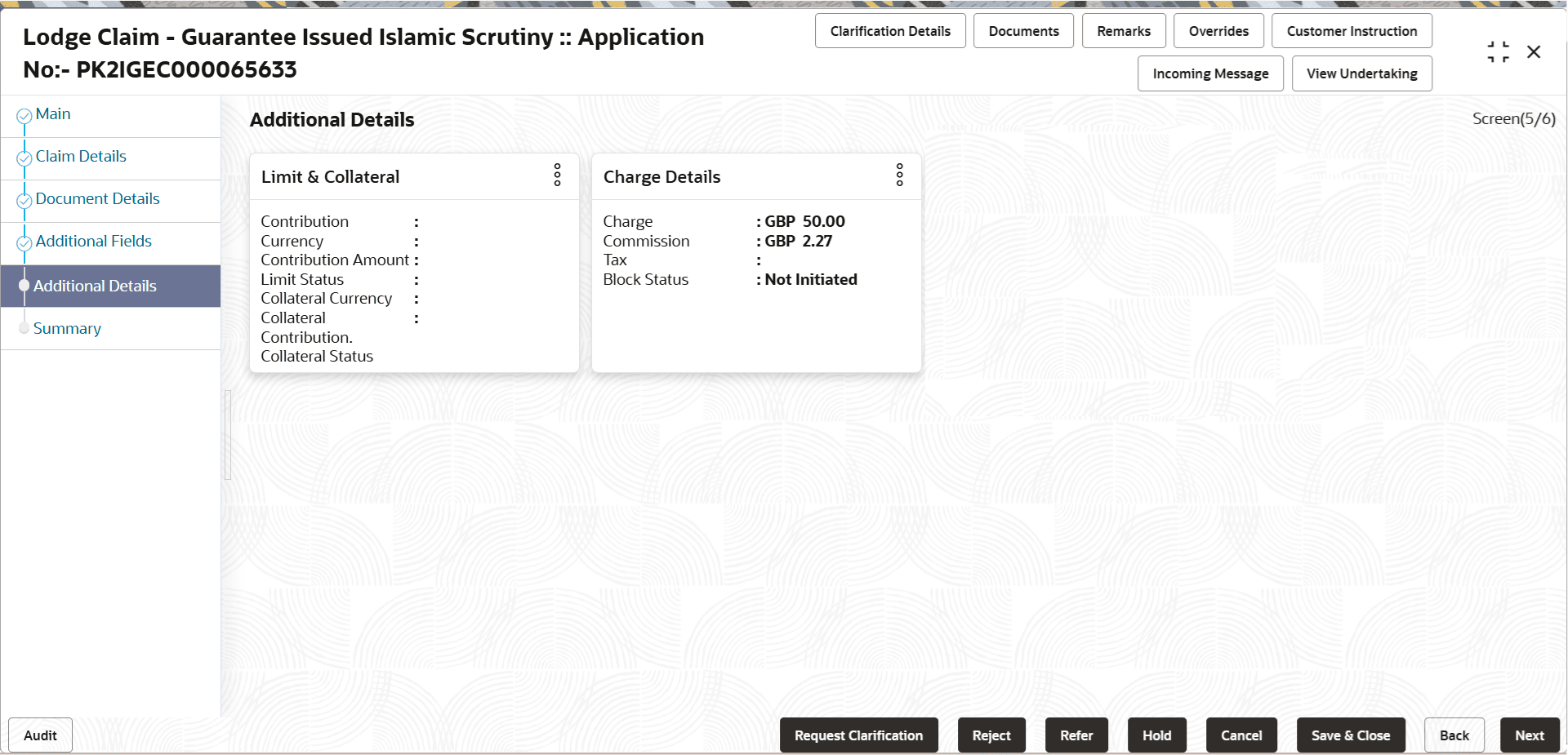This screenshot has width=1568, height=755.
Task: Click the Audit button at bottom left
Action: (38, 735)
